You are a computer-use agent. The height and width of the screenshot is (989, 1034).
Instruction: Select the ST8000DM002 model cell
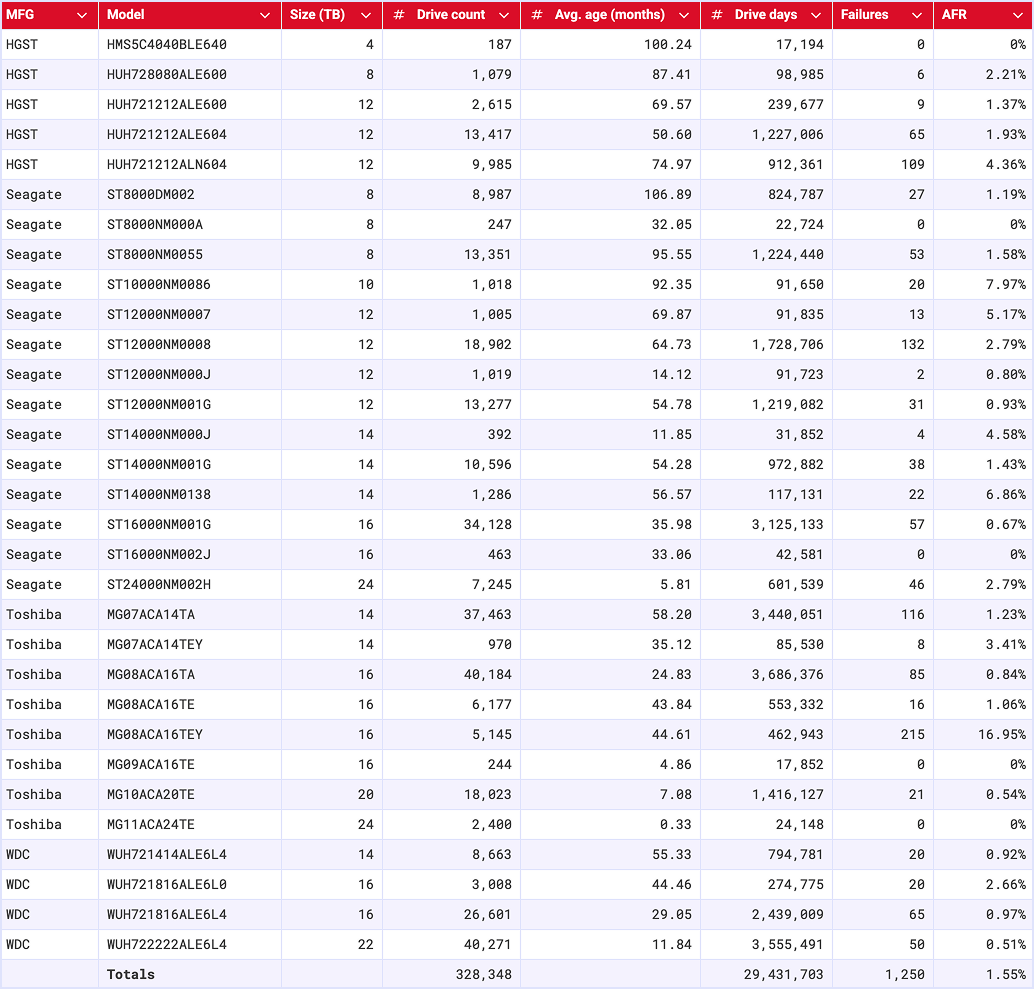pyautogui.click(x=151, y=195)
